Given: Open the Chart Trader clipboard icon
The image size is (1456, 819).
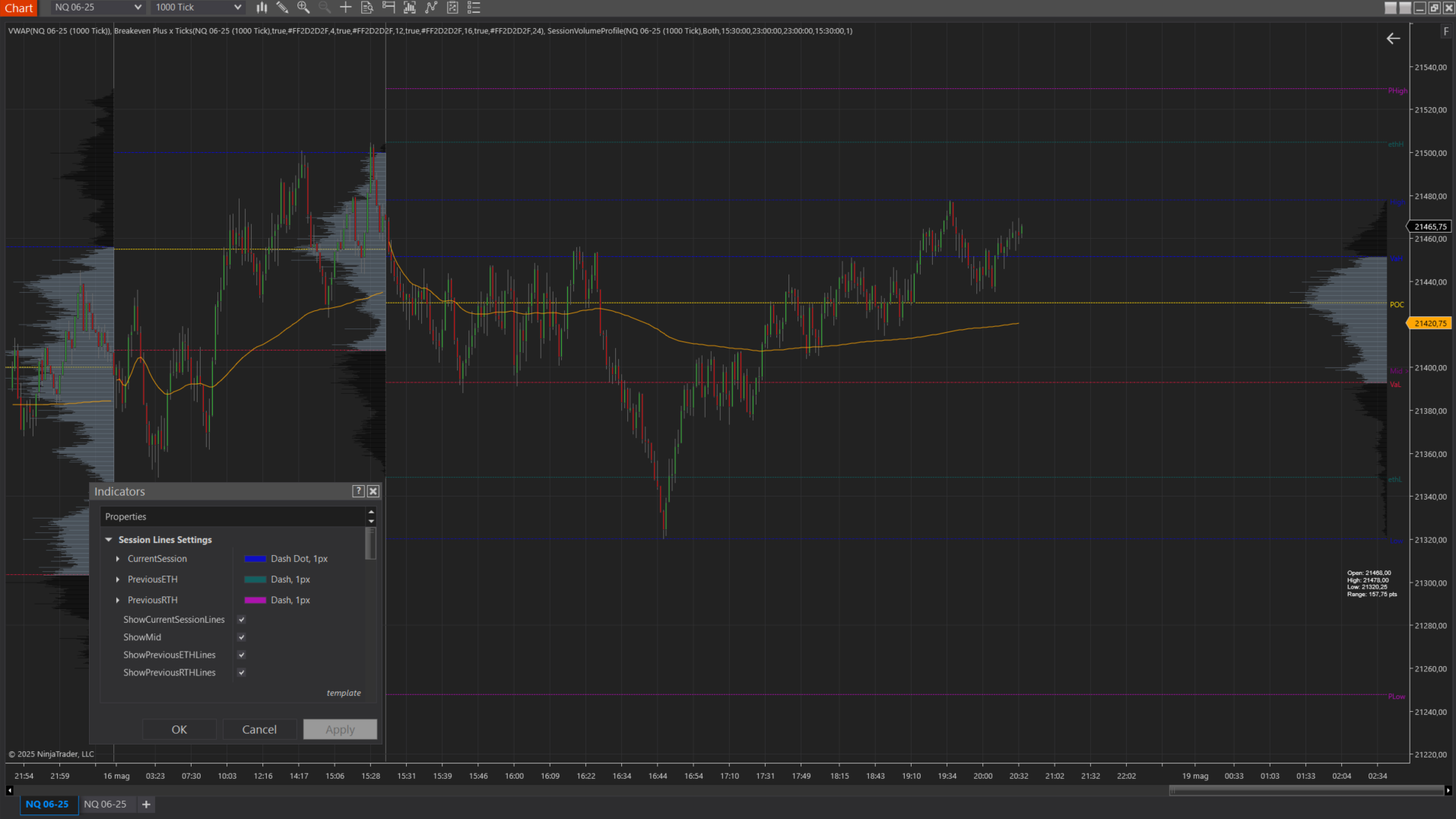Looking at the screenshot, I should pos(452,7).
